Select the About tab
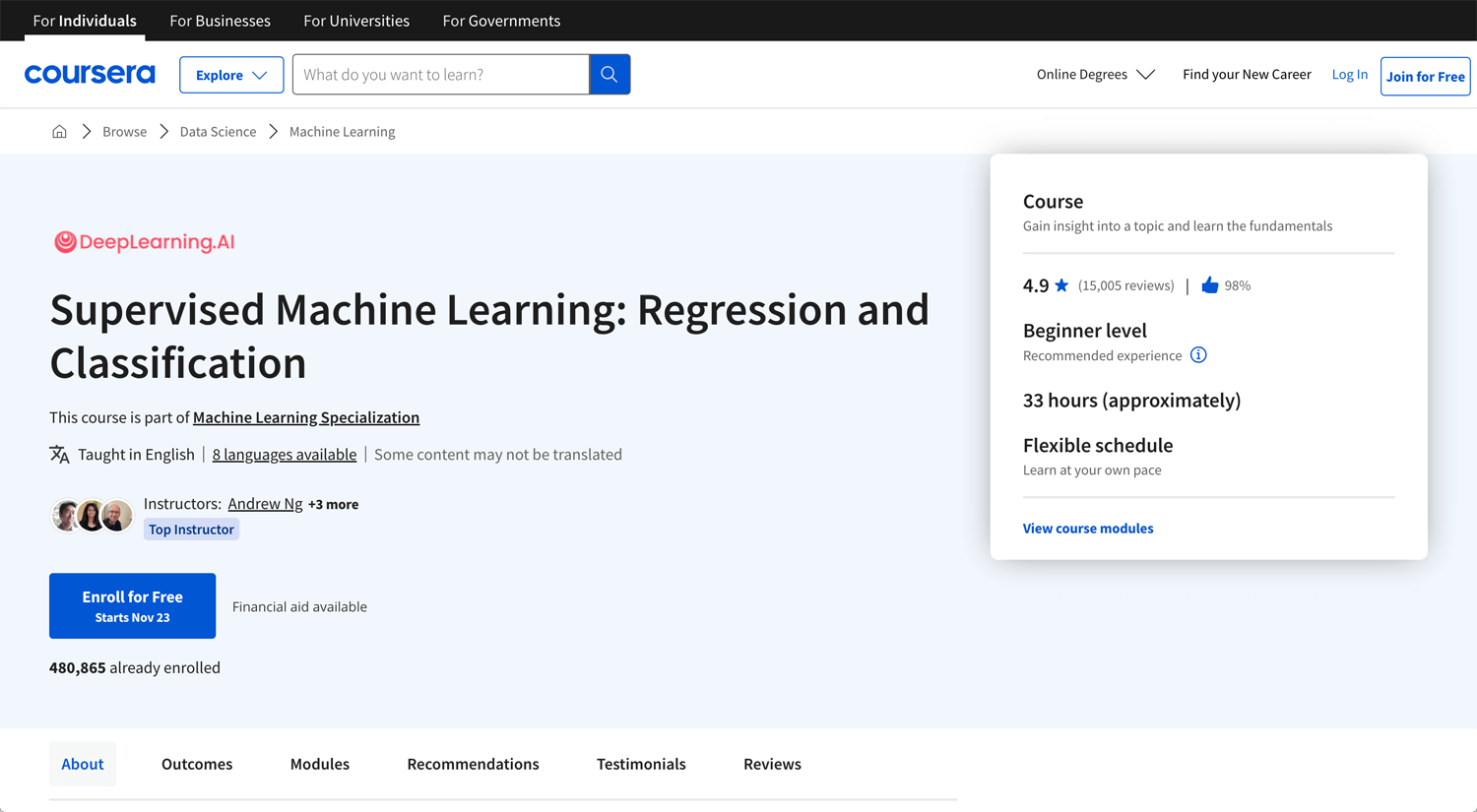The width and height of the screenshot is (1477, 812). pyautogui.click(x=83, y=764)
